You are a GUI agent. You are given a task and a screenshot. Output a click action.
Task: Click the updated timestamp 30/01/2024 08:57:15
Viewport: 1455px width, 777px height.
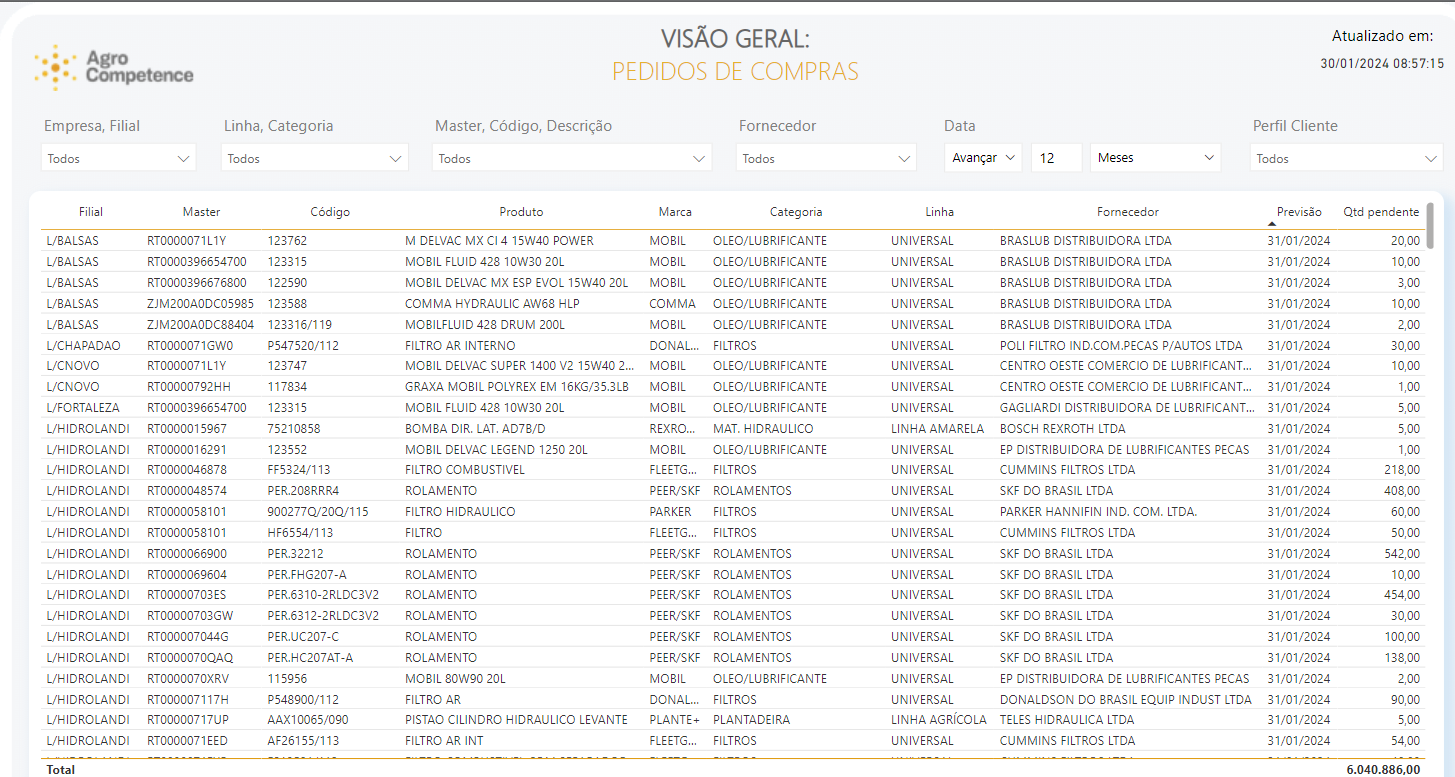[x=1382, y=63]
